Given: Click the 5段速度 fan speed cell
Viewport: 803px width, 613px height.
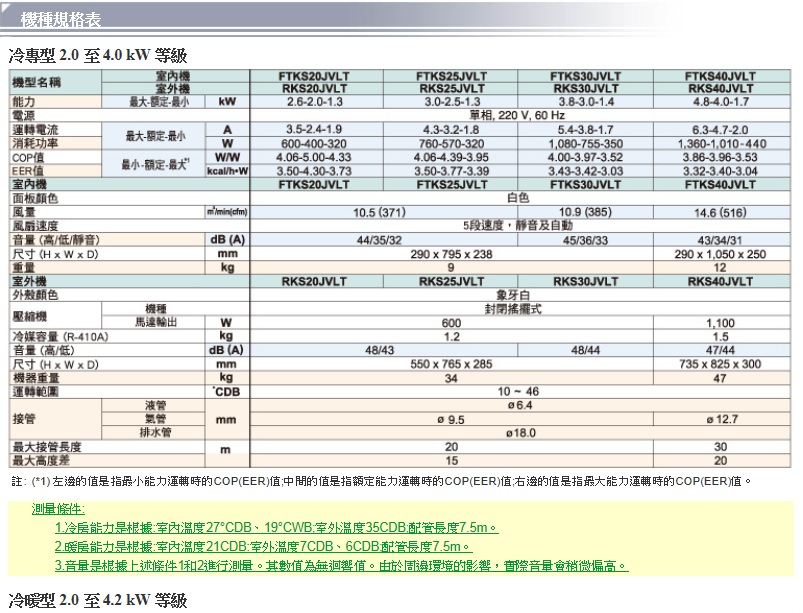Looking at the screenshot, I should pyautogui.click(x=513, y=226).
